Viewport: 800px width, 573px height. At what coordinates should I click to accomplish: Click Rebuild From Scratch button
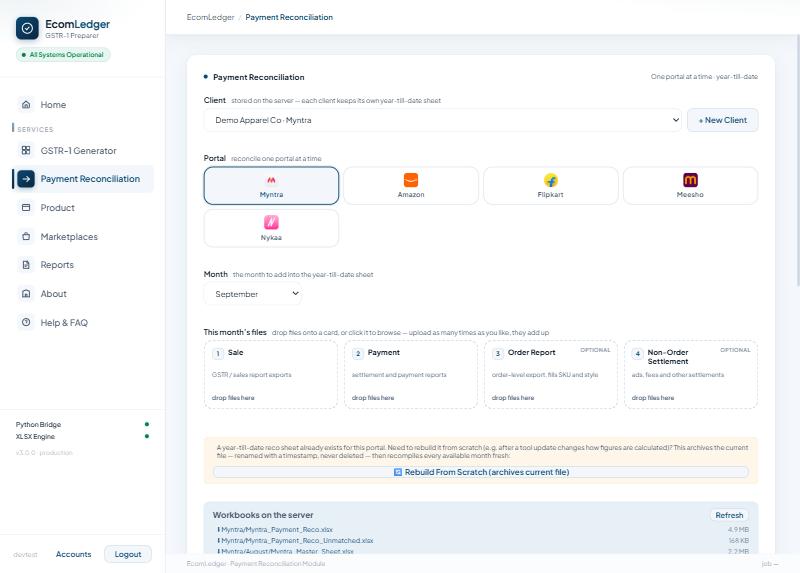pyautogui.click(x=481, y=472)
